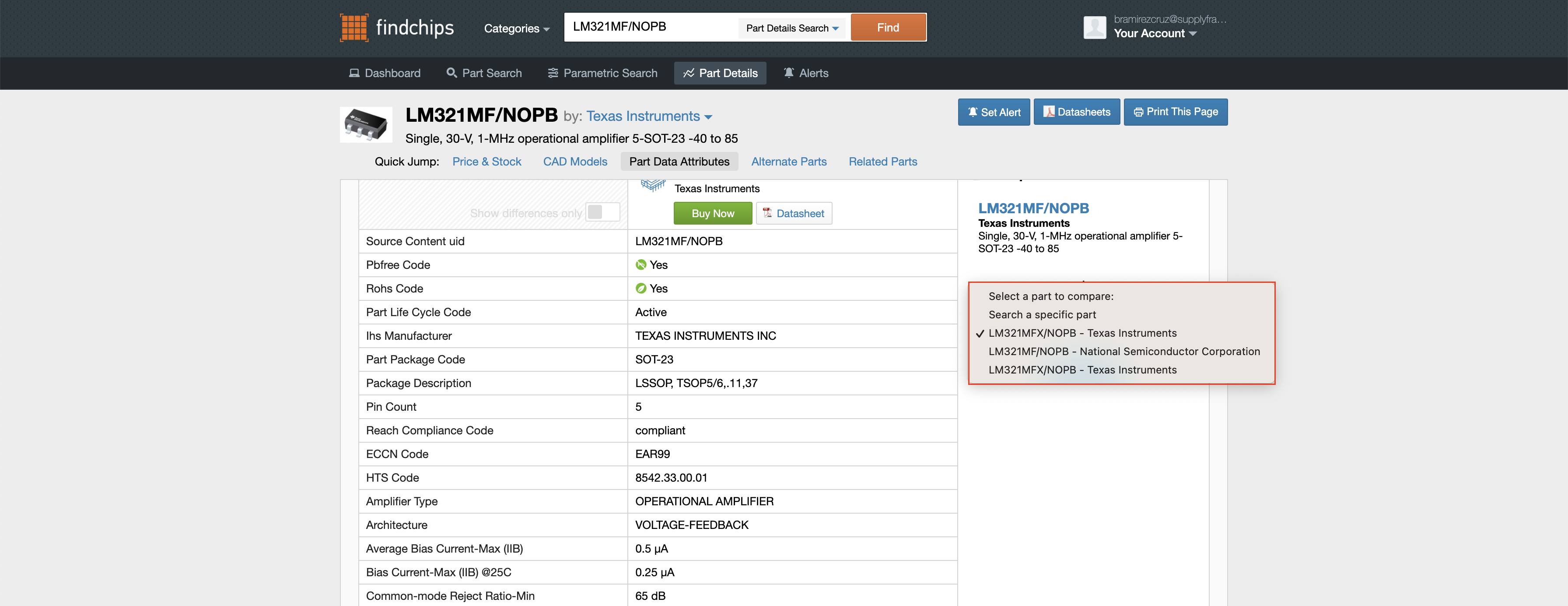Jump to Price & Stock section
The width and height of the screenshot is (1568, 606).
(x=486, y=162)
